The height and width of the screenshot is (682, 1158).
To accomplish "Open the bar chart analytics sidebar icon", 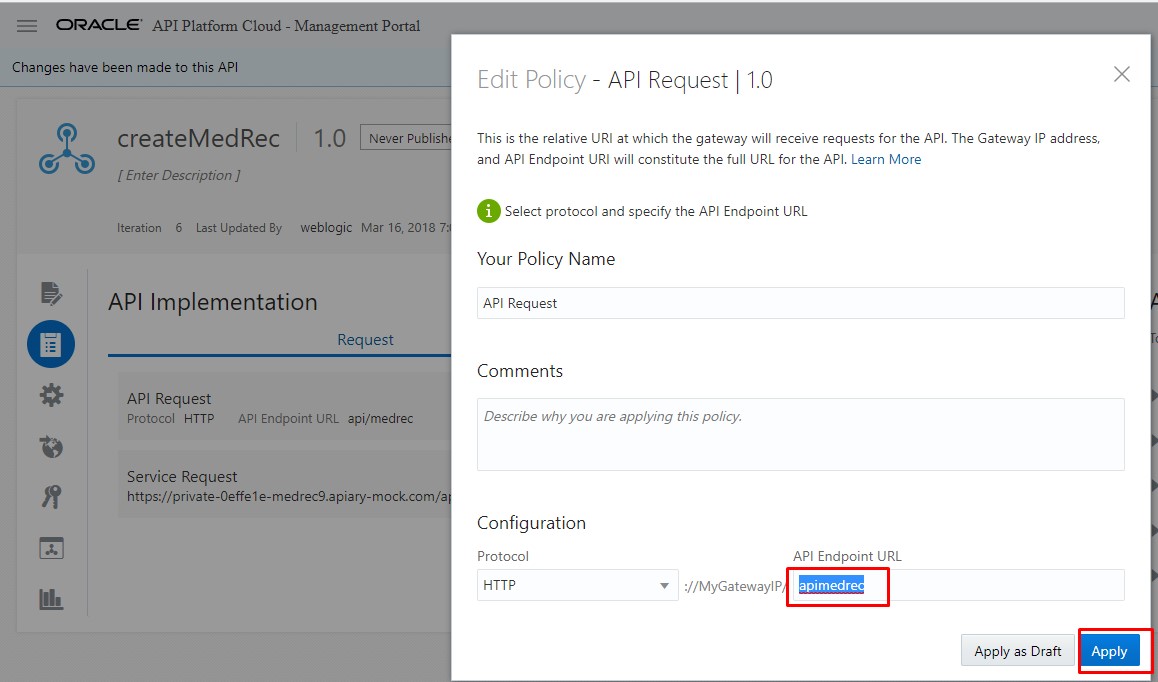I will click(x=51, y=599).
